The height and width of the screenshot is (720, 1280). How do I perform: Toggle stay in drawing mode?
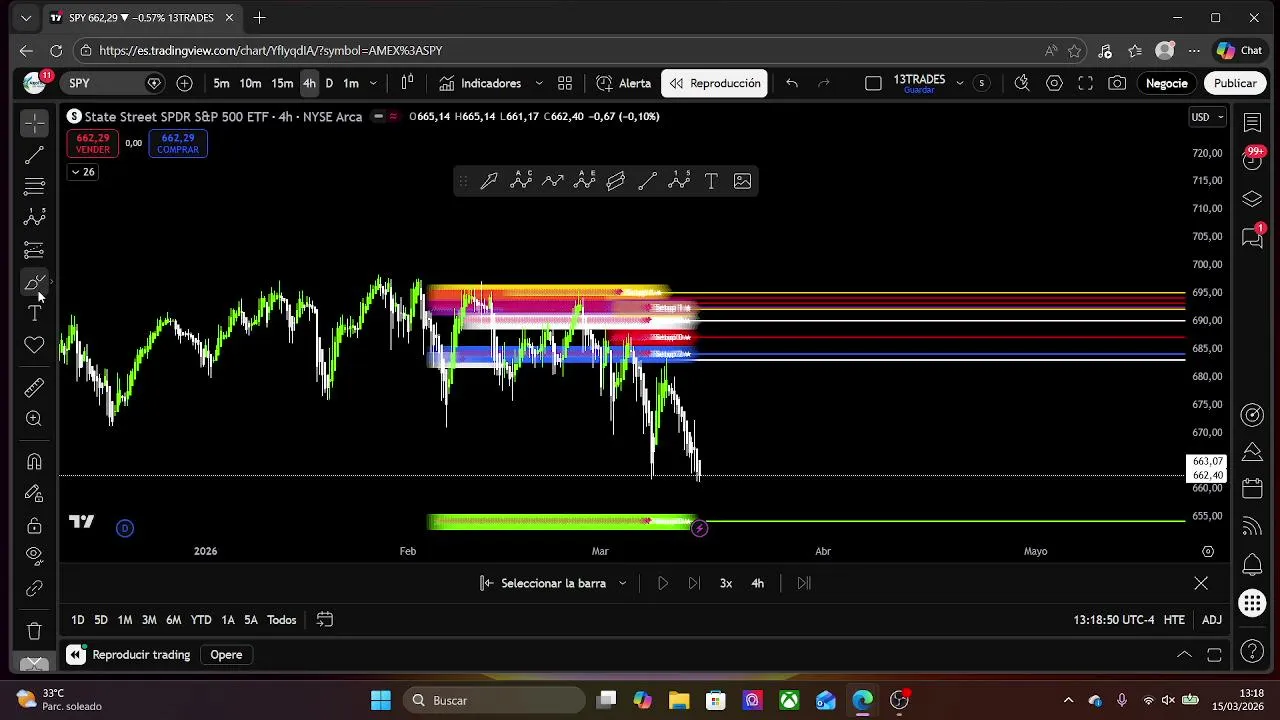coord(34,494)
